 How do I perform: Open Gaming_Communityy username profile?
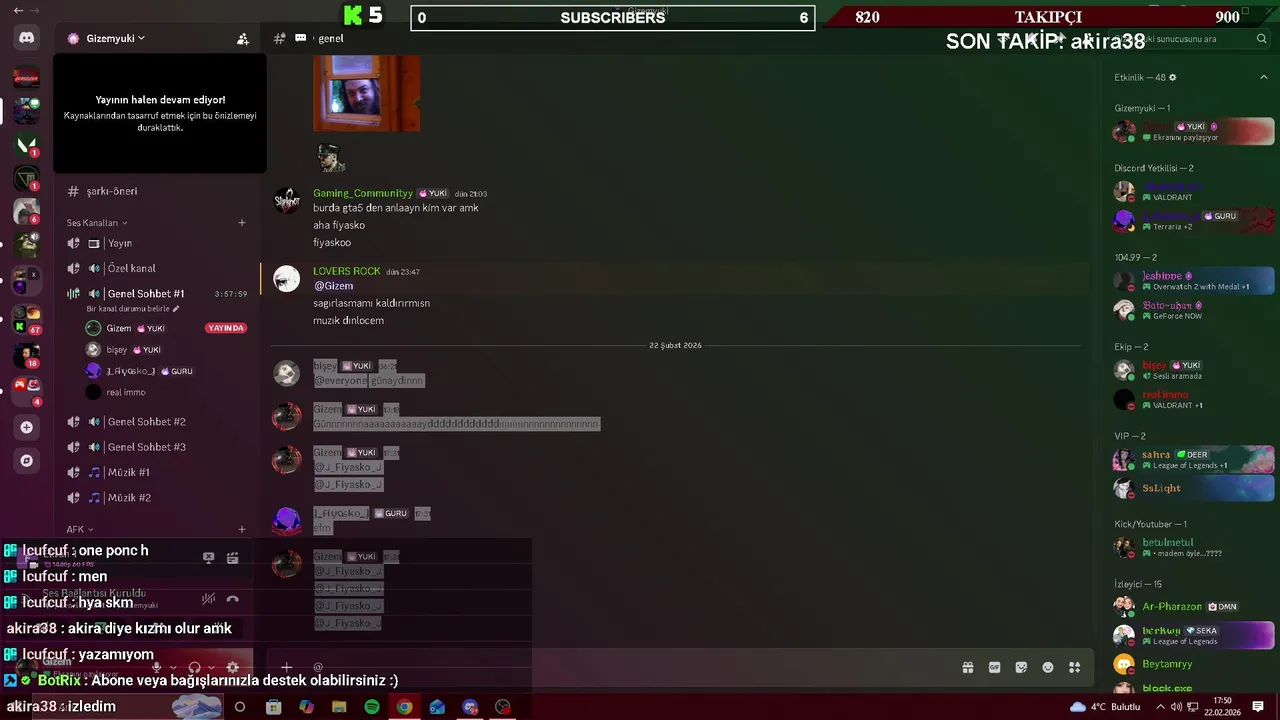click(363, 193)
